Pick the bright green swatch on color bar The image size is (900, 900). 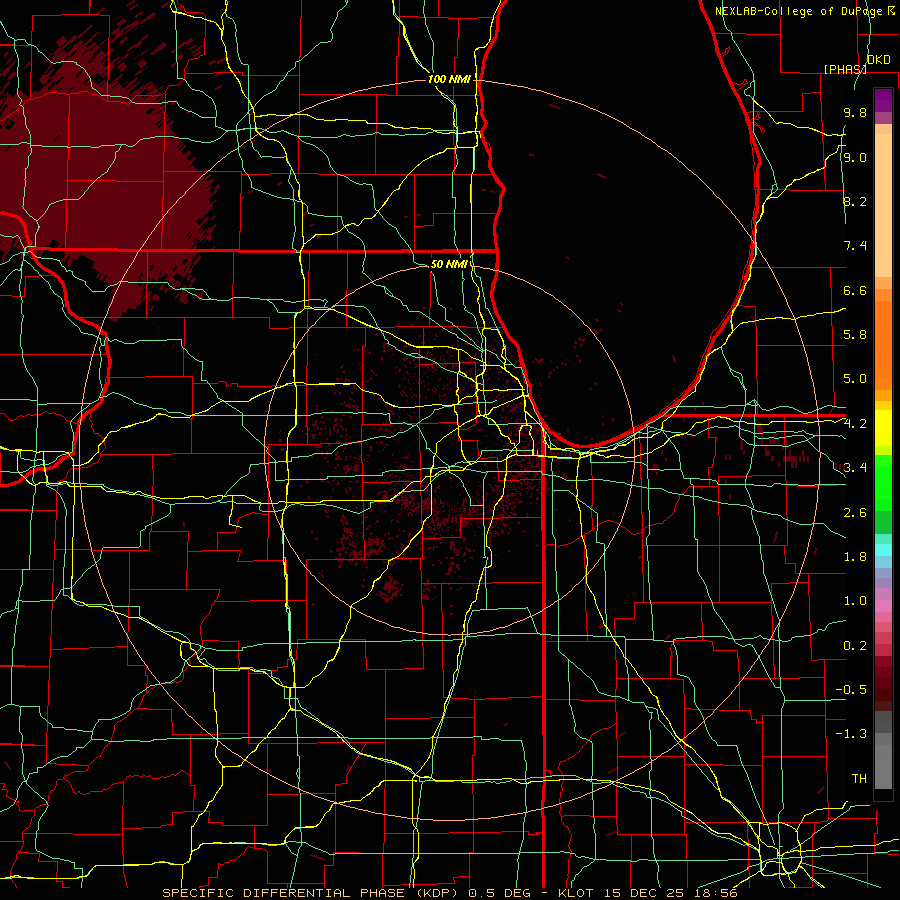(883, 482)
